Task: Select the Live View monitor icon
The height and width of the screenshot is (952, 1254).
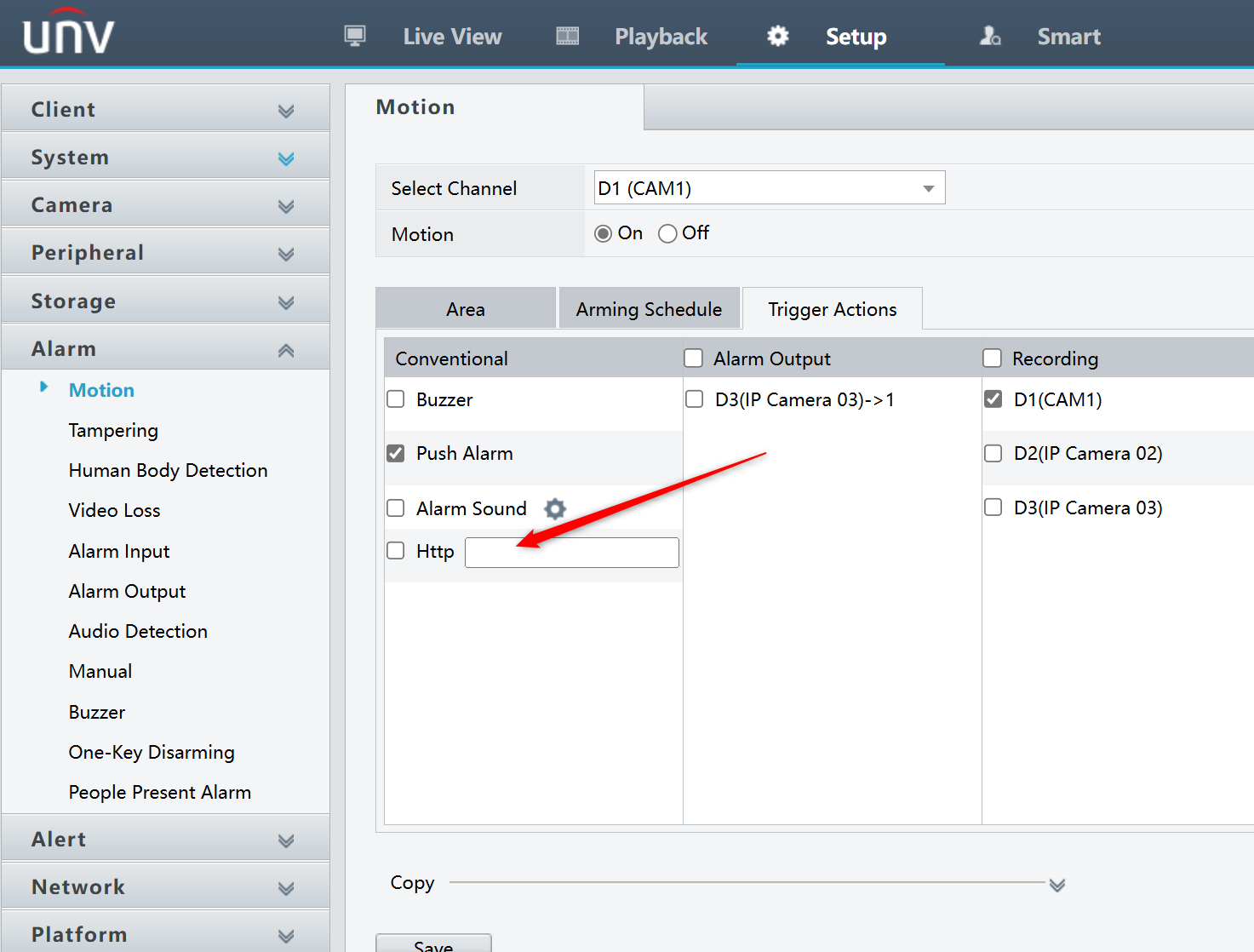Action: tap(355, 36)
